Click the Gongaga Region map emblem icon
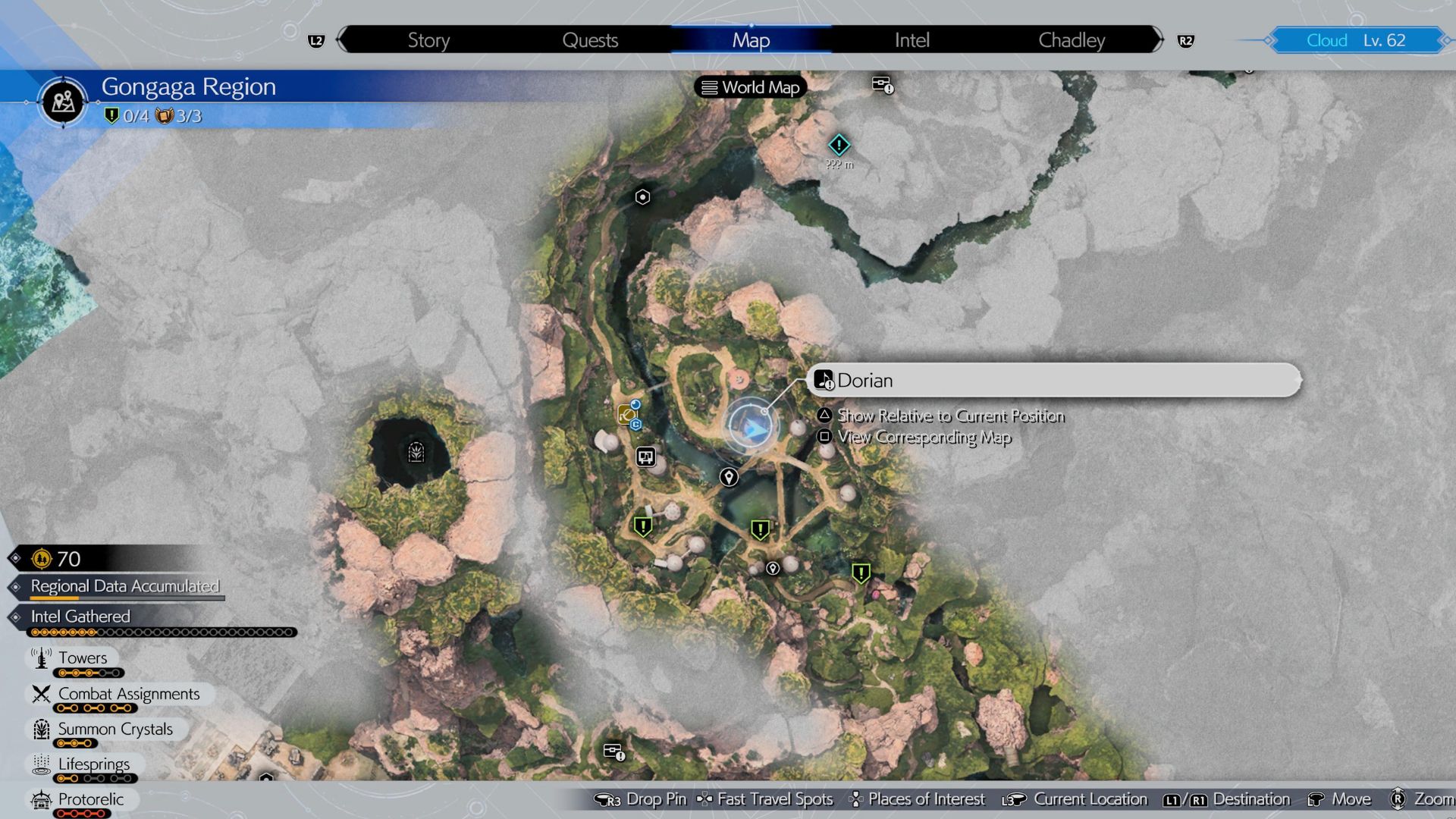 (x=63, y=101)
